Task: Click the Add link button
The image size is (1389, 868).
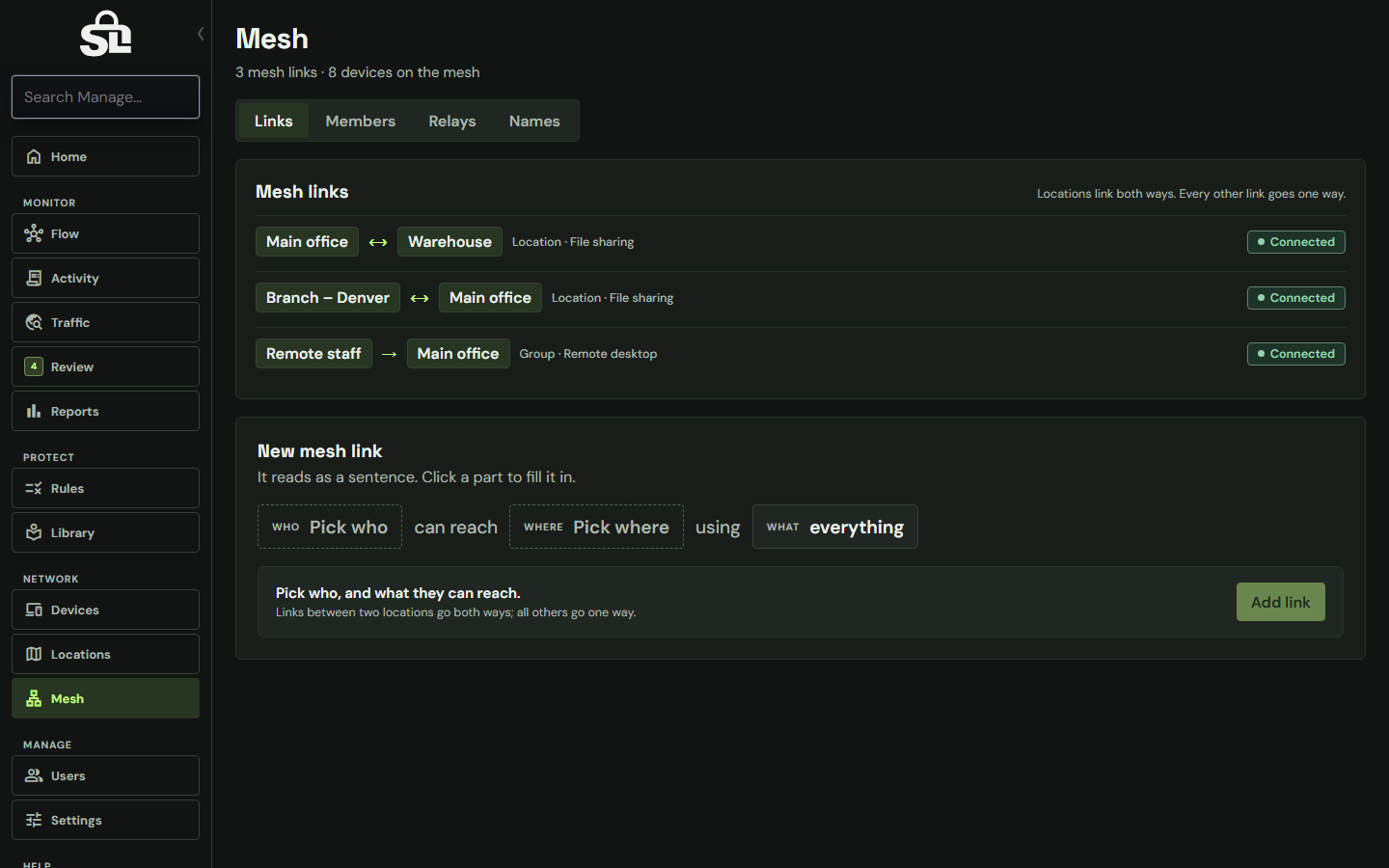Action: pos(1281,602)
